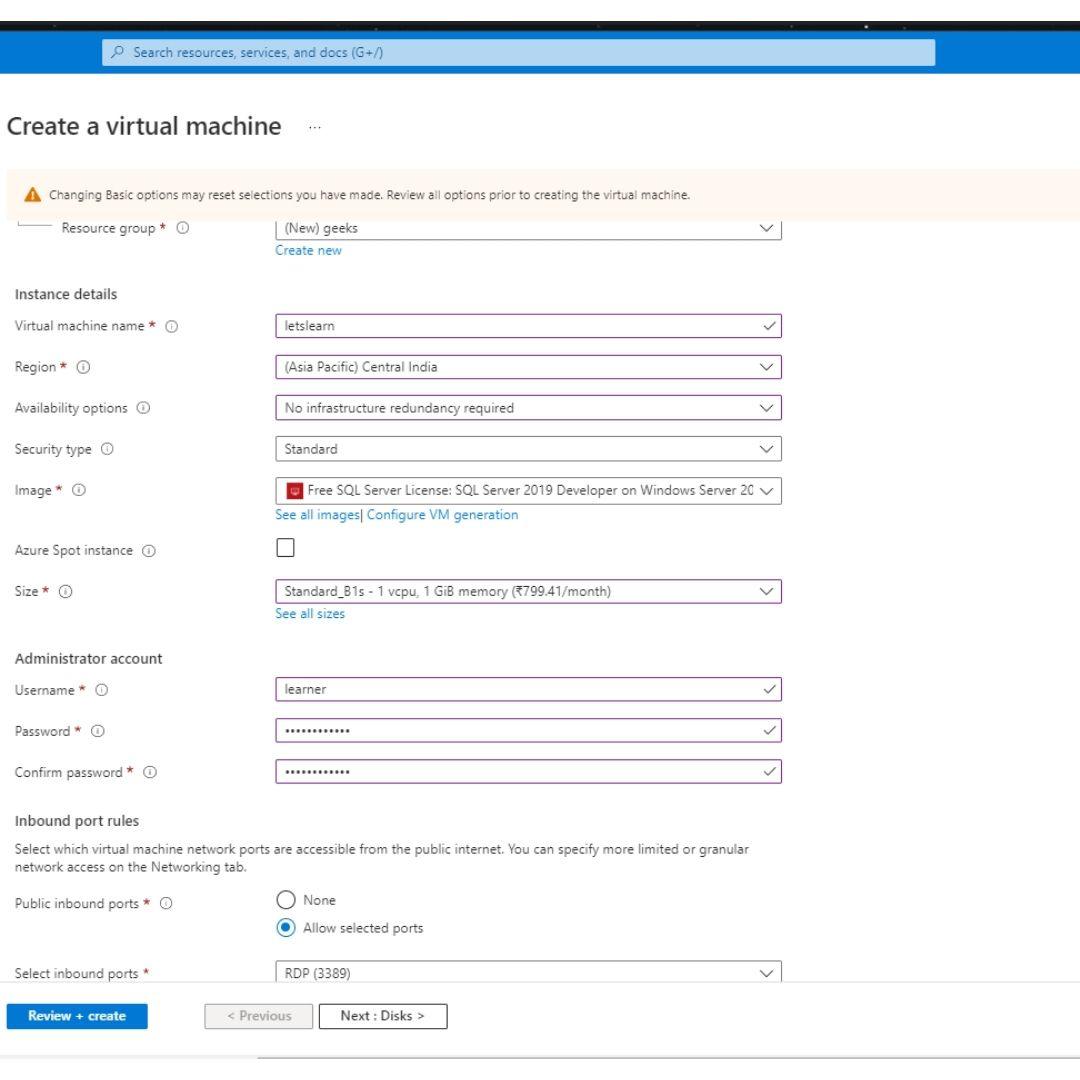Show info tooltip for Public inbound ports
Screen dimensions: 1080x1080
pyautogui.click(x=166, y=903)
